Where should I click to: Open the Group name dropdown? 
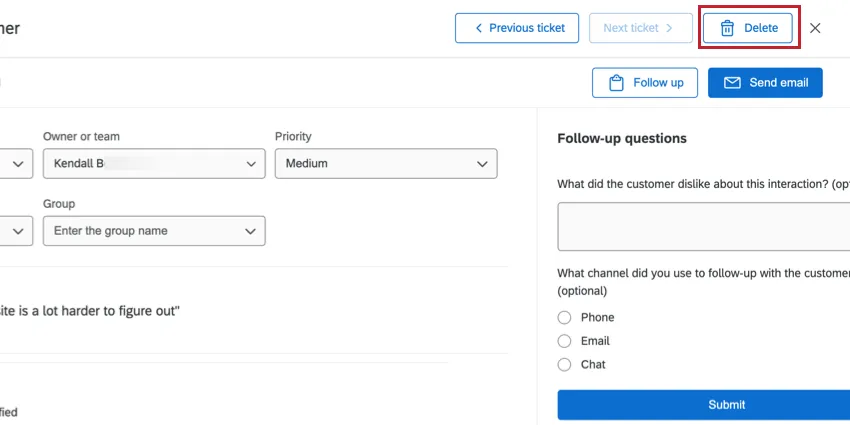click(154, 231)
